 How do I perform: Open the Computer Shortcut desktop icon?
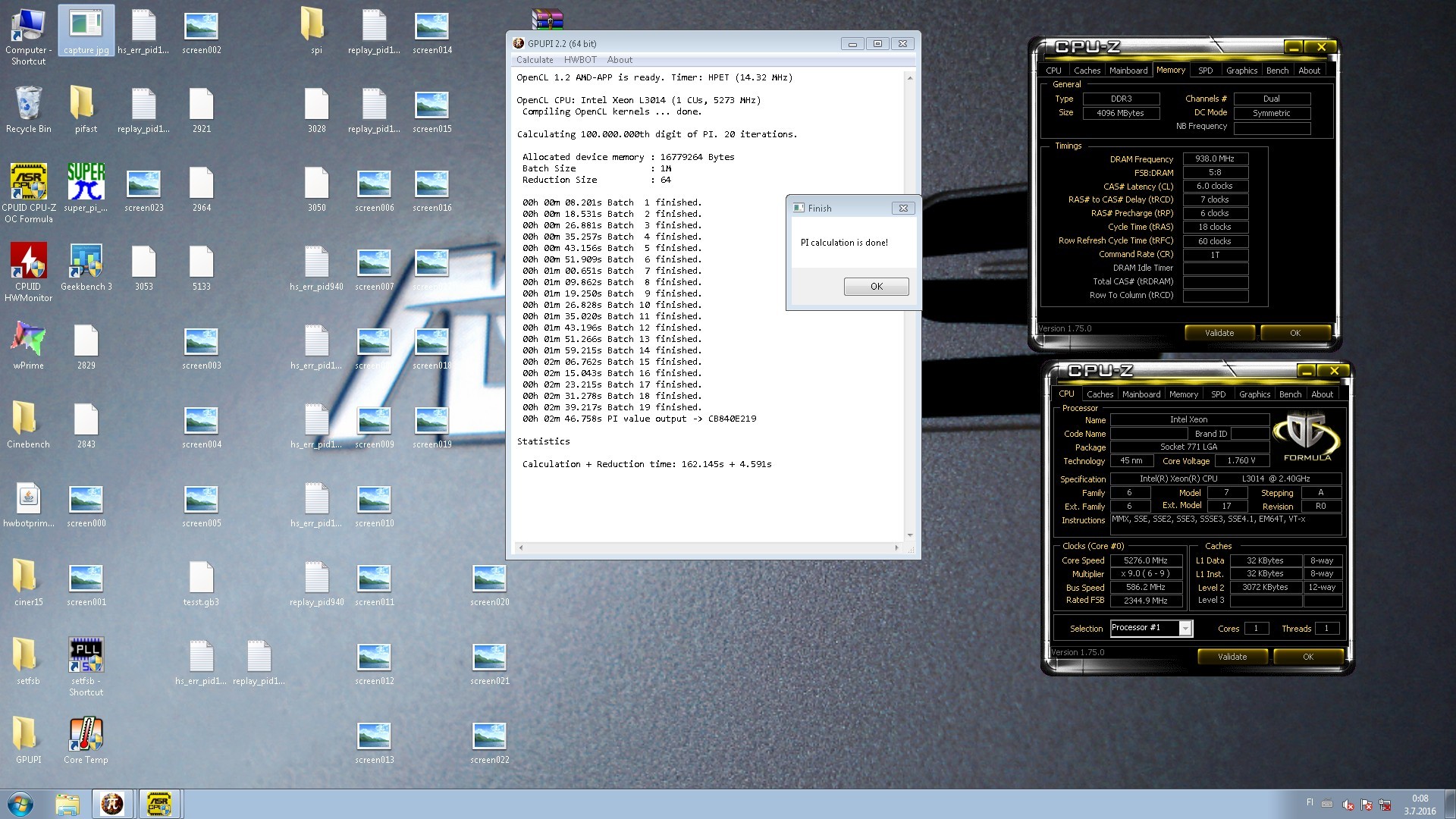click(28, 36)
